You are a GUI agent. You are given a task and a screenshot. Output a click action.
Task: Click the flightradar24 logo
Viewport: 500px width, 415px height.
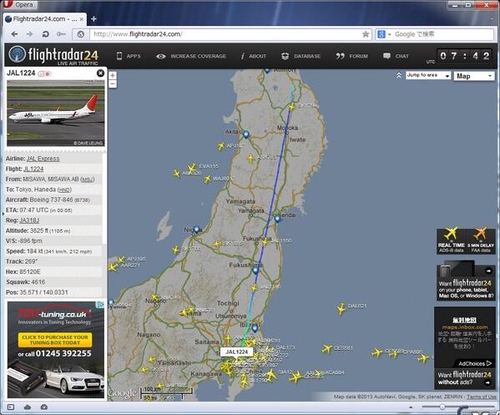(x=53, y=55)
